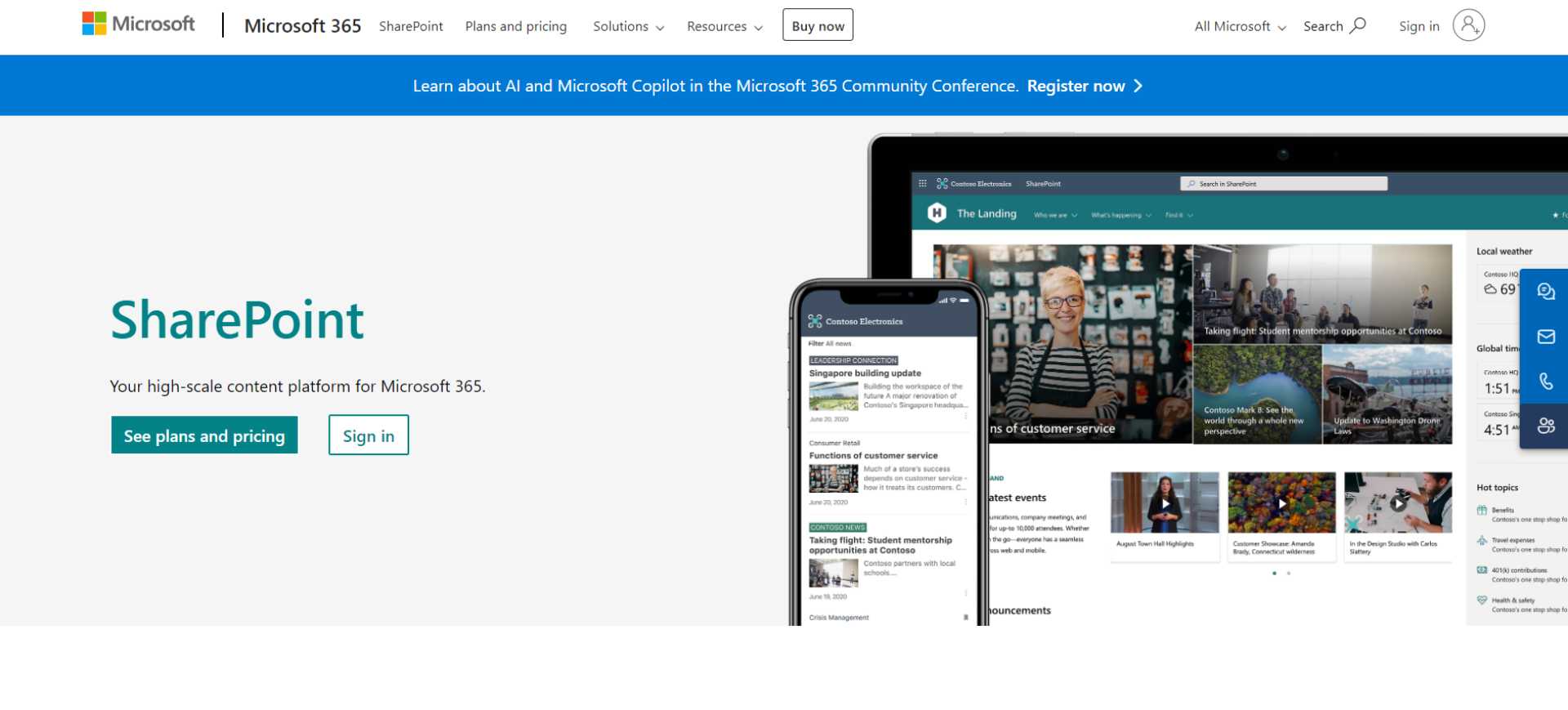The width and height of the screenshot is (1568, 710).
Task: Open the Contoso Mark 8 tile
Action: [1257, 395]
